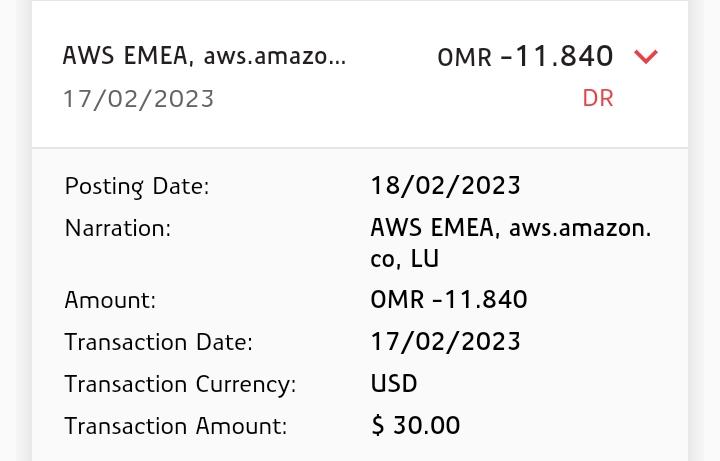
Task: Click the truncated AWS EMEA merchant title
Action: coord(204,56)
